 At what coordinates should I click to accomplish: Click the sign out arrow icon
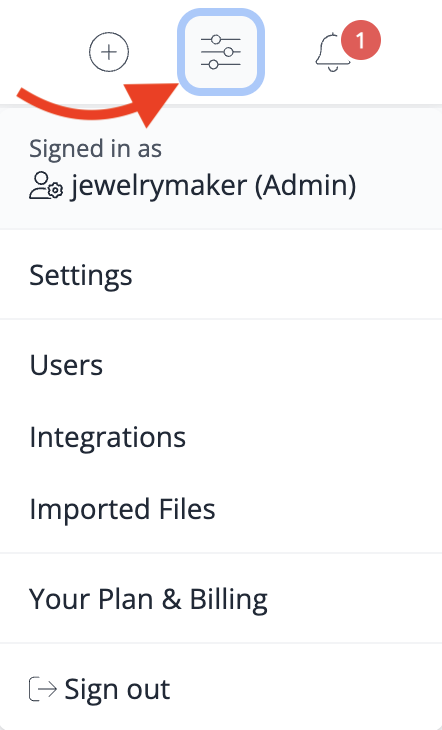point(43,689)
